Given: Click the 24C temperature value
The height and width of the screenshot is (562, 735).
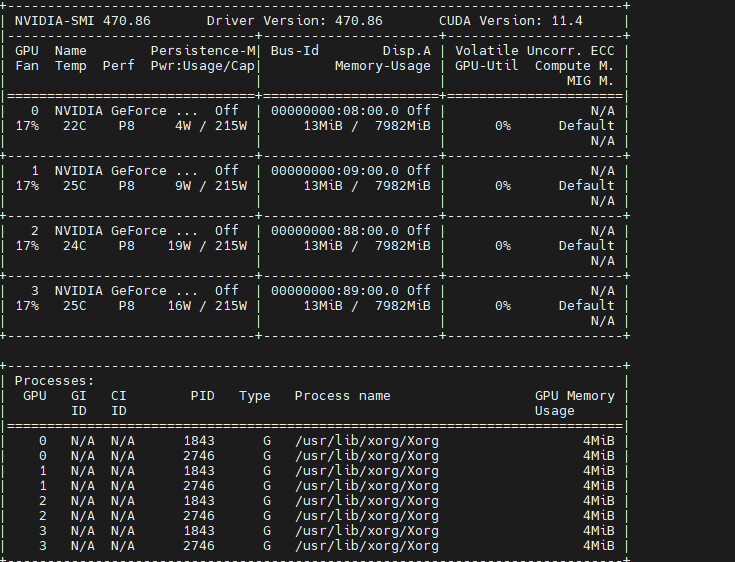Looking at the screenshot, I should tap(75, 246).
